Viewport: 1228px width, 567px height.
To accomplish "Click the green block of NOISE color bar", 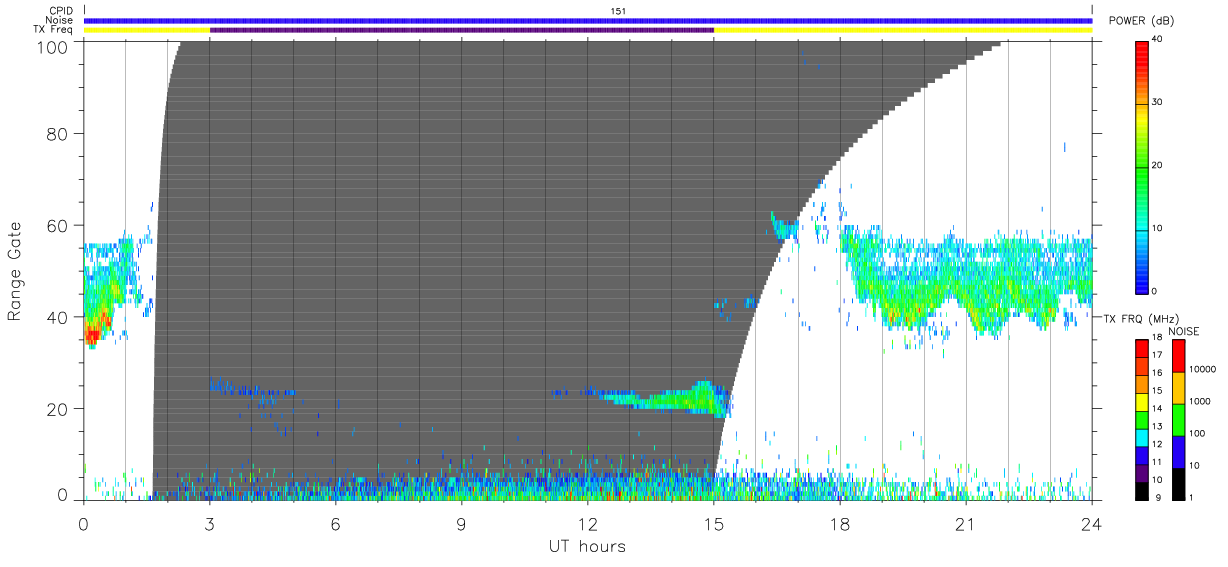I will click(1177, 419).
